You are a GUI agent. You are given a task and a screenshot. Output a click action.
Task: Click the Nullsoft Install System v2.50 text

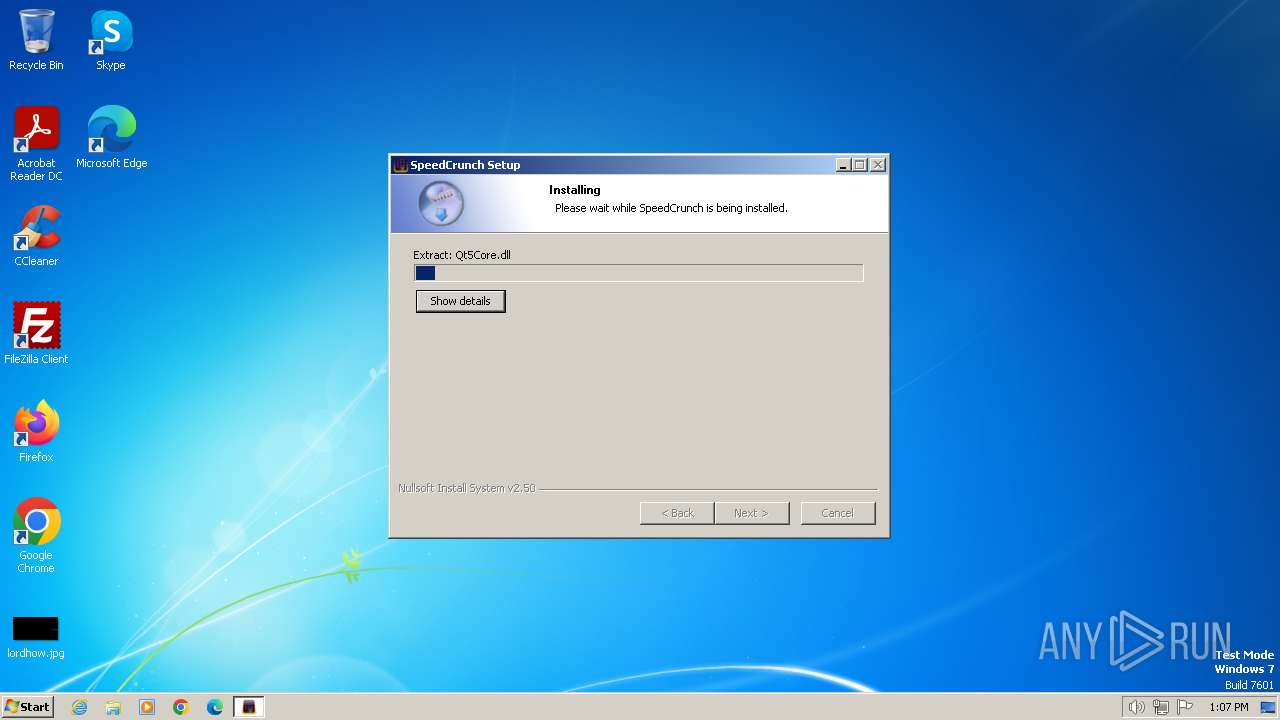click(x=467, y=488)
